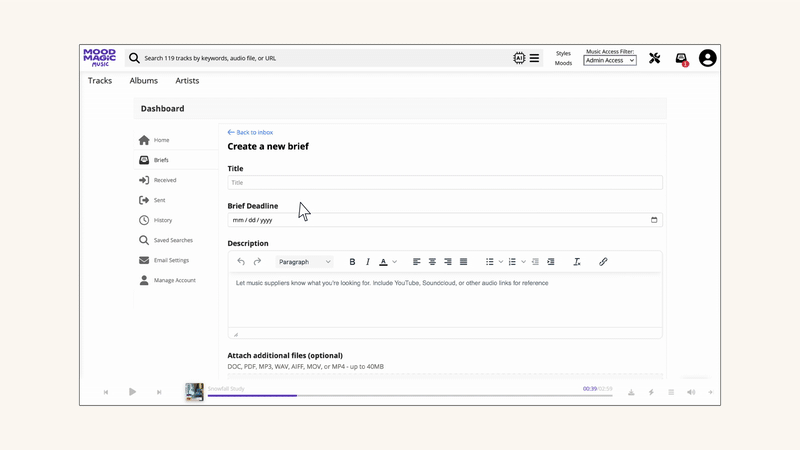Open the briefs inbox notification icon
The image size is (800, 450).
[x=681, y=58]
